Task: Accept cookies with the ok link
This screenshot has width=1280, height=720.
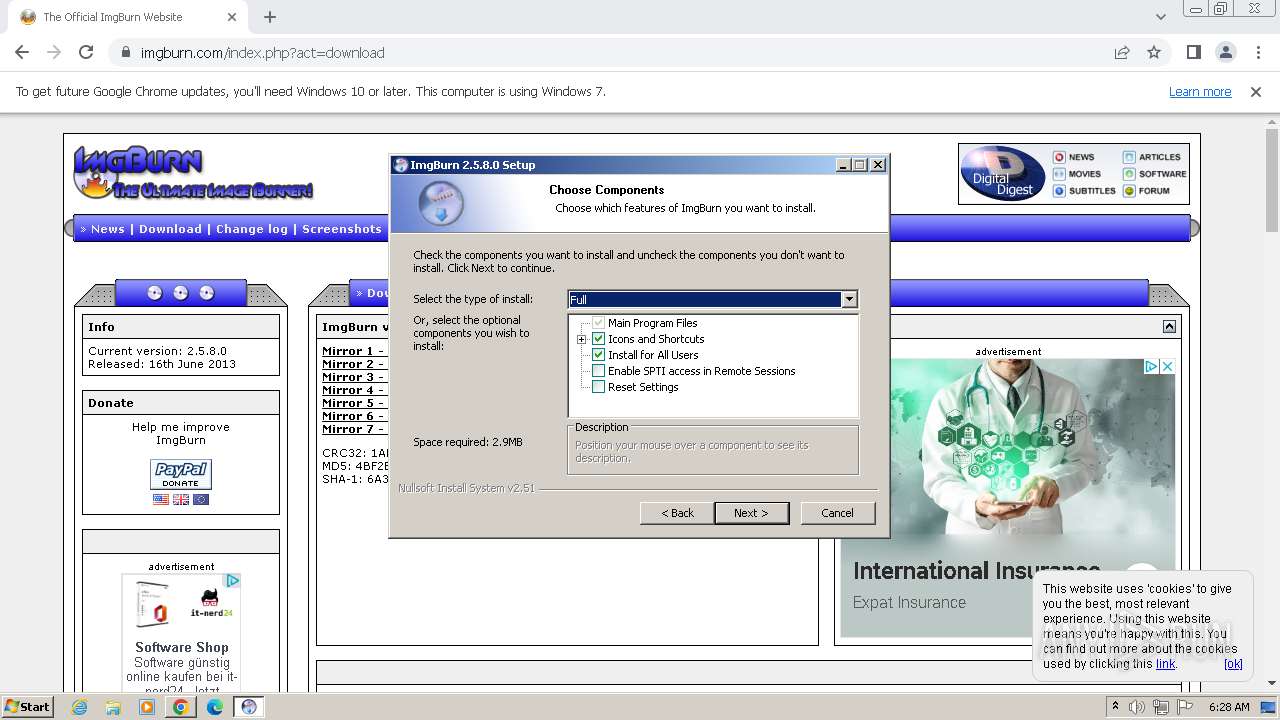Action: pos(1233,664)
